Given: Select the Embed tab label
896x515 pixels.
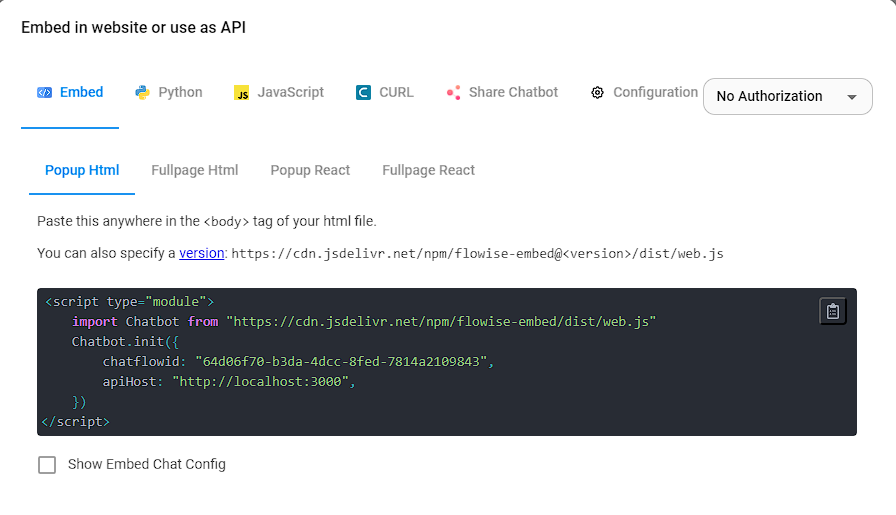Looking at the screenshot, I should coord(82,92).
